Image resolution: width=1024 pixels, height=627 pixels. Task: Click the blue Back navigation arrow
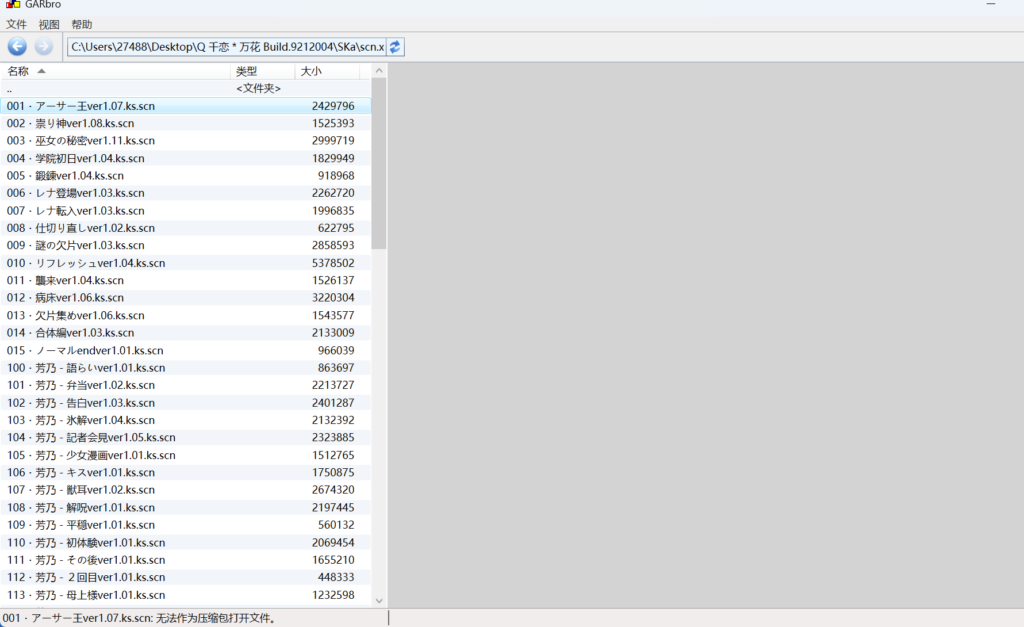coord(17,46)
